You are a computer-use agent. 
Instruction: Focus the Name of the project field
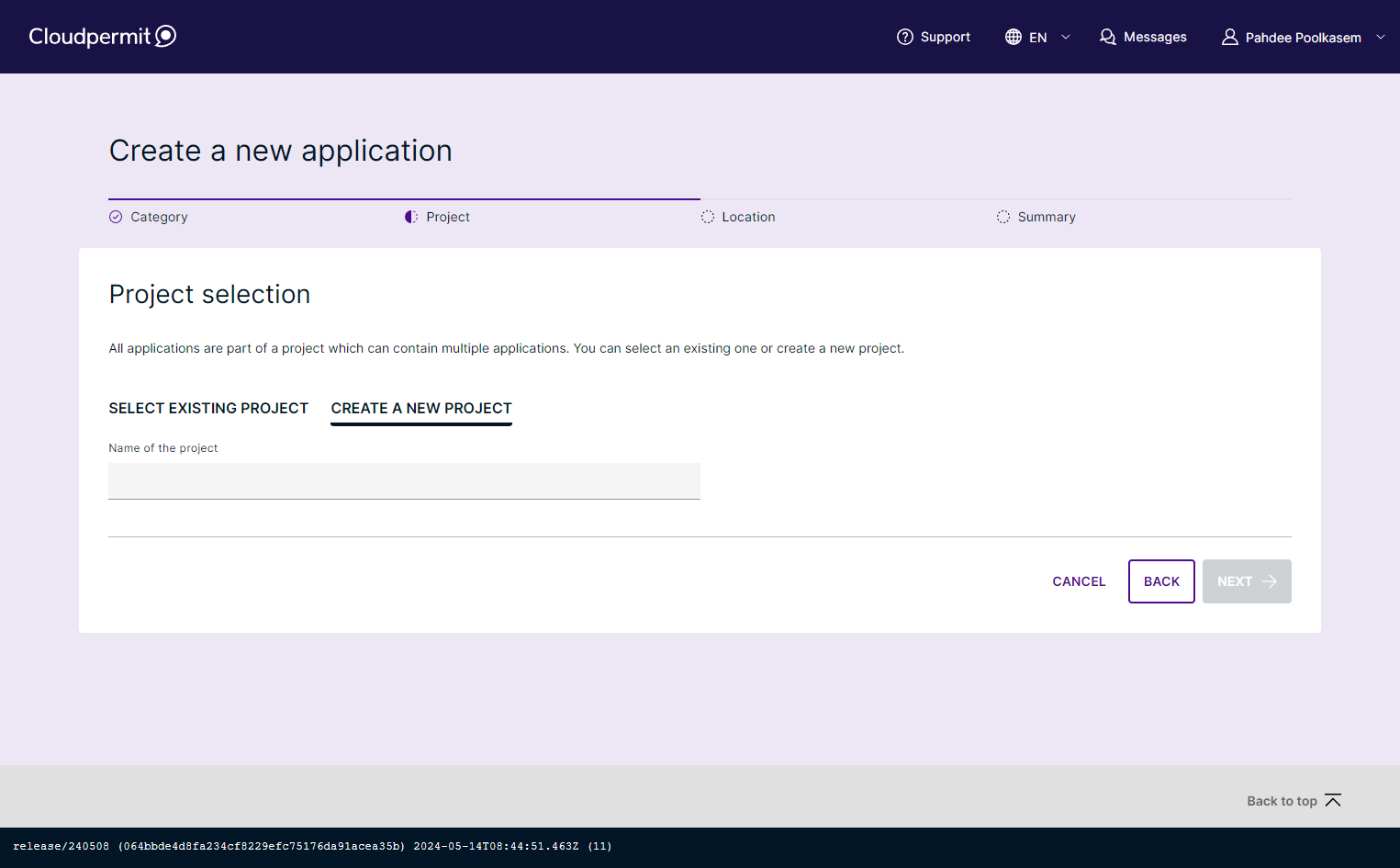pos(404,480)
